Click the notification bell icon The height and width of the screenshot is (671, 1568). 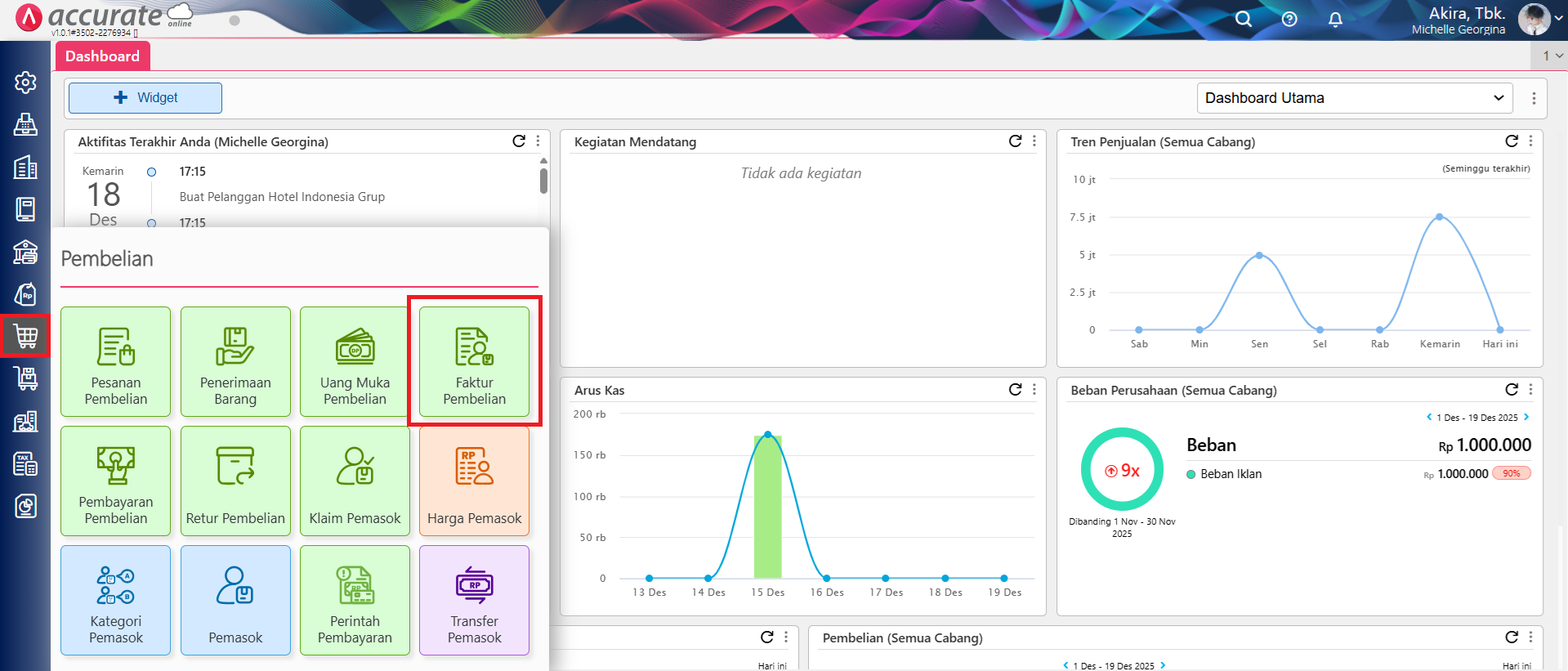1335,19
